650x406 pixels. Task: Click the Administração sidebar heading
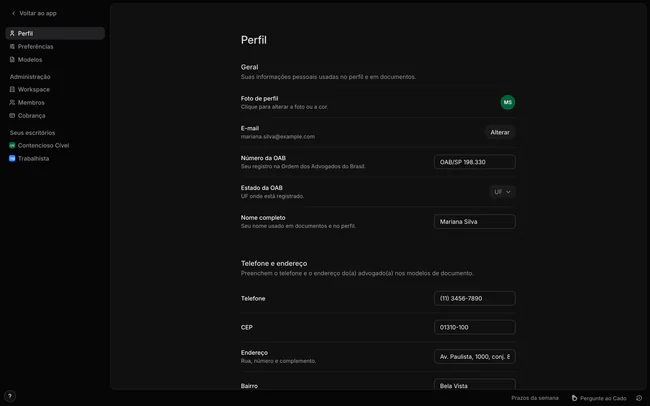click(x=30, y=77)
